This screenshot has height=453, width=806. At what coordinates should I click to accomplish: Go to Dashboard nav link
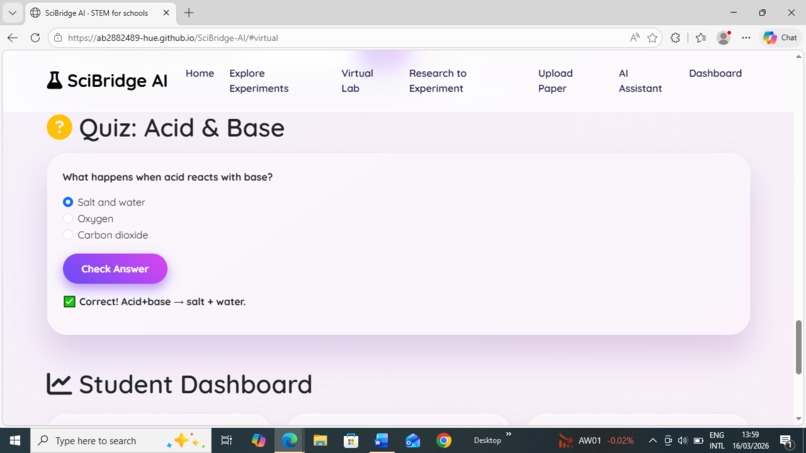pos(715,73)
